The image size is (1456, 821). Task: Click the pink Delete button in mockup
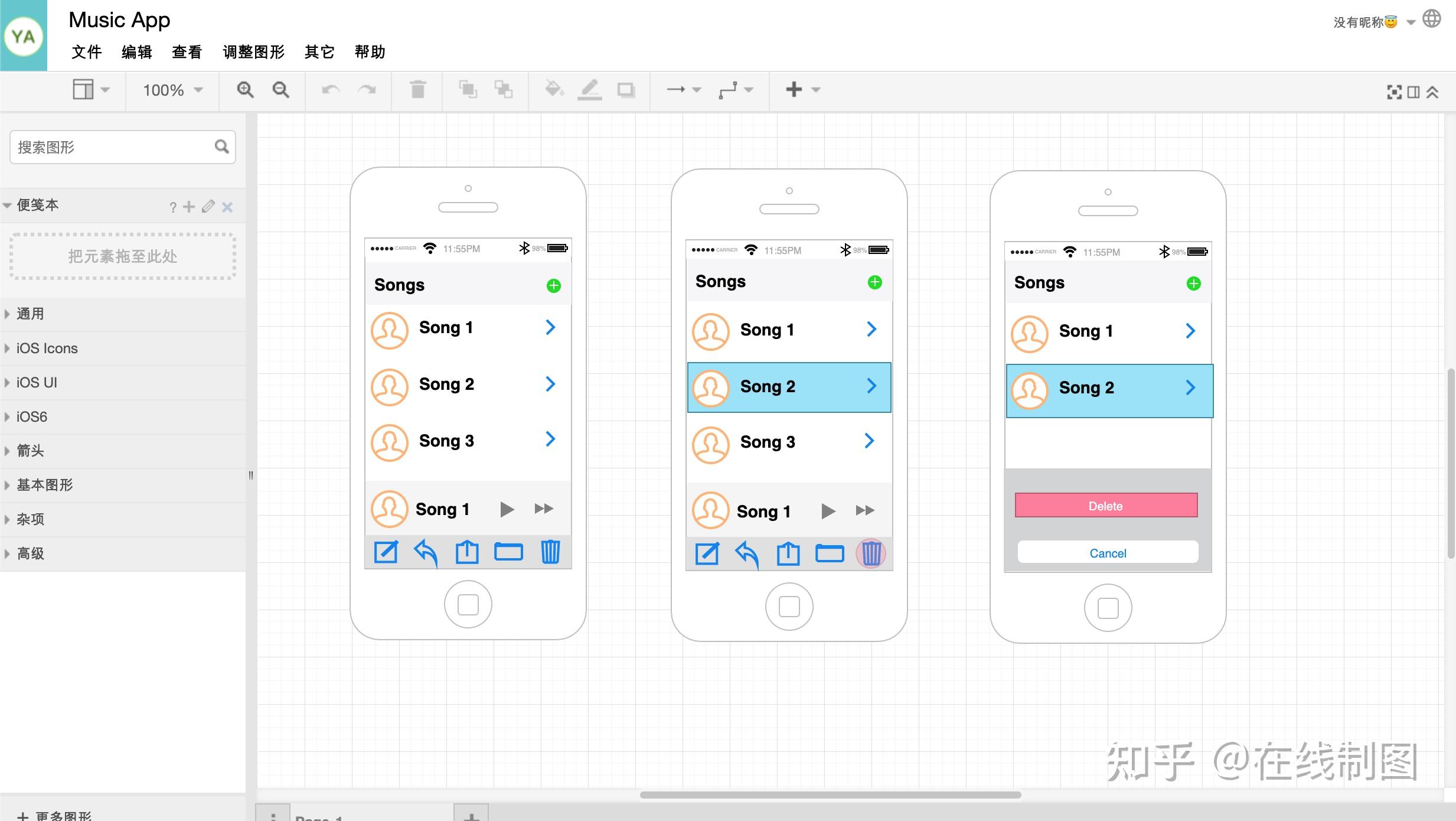(x=1106, y=506)
